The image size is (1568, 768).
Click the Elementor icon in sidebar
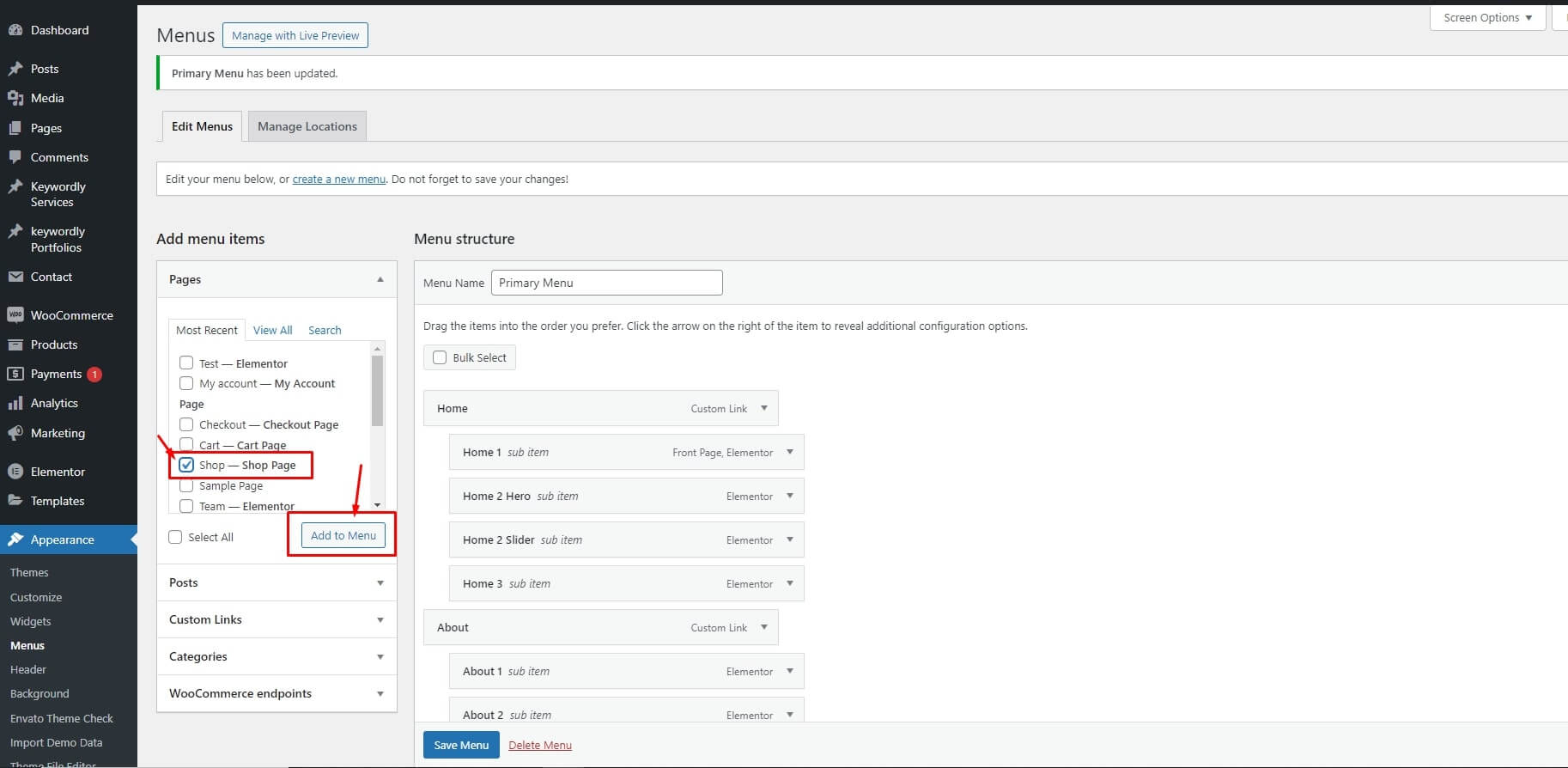click(x=15, y=472)
